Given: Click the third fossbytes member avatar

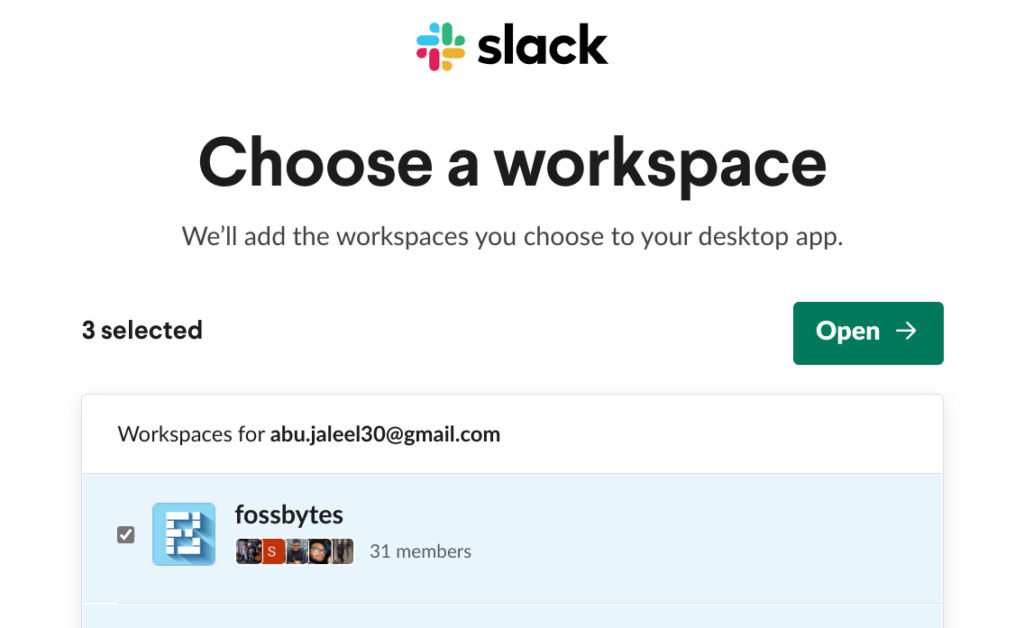Looking at the screenshot, I should (295, 551).
